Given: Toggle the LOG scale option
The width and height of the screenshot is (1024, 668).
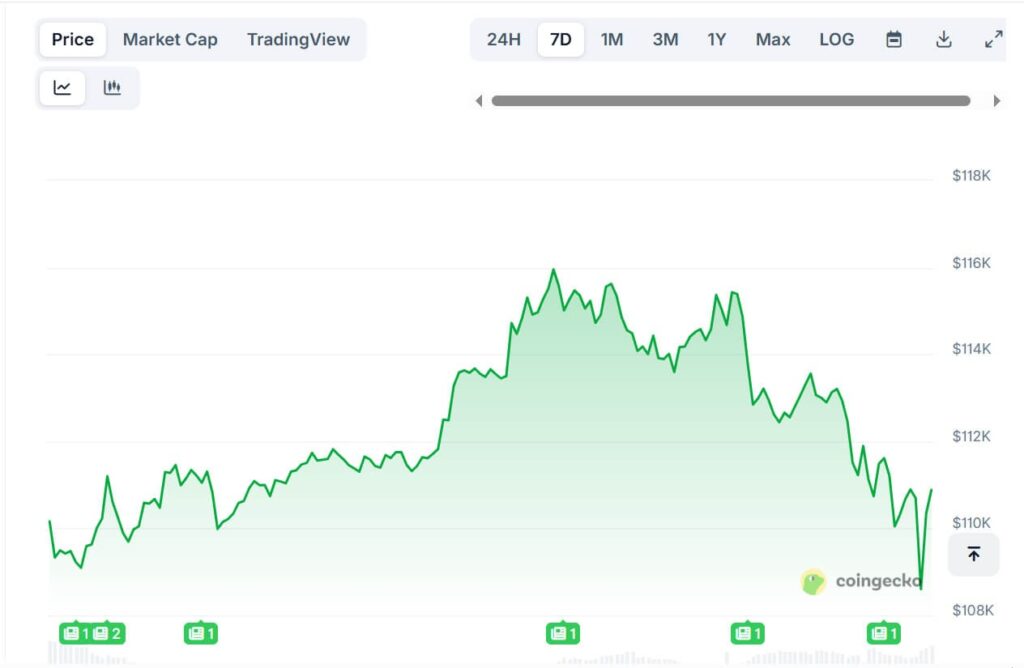Looking at the screenshot, I should tap(836, 40).
